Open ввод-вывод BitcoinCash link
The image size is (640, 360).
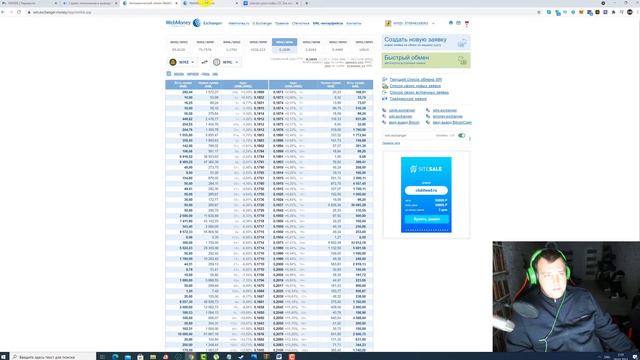[452, 122]
